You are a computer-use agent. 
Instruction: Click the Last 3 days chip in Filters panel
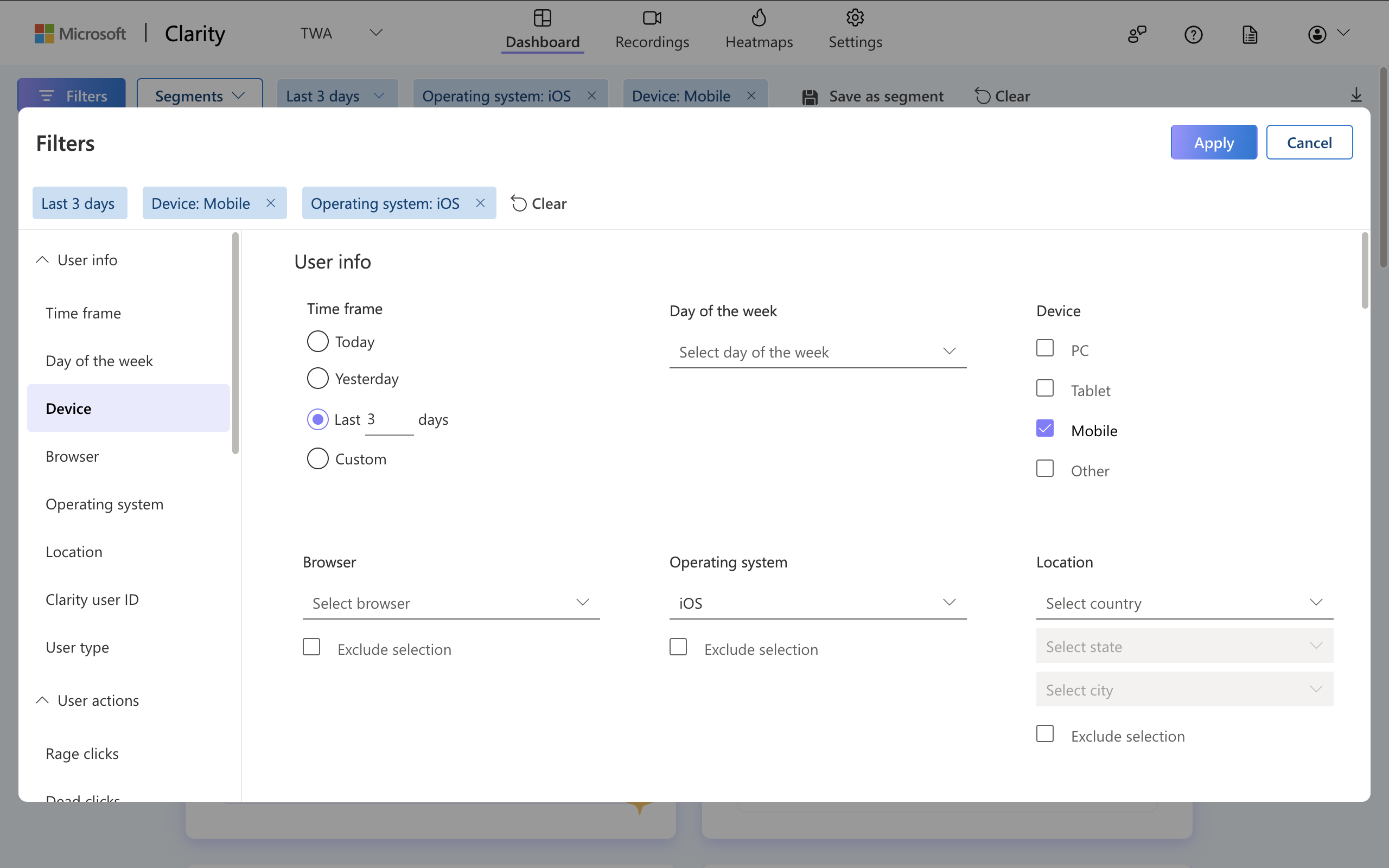pos(79,203)
